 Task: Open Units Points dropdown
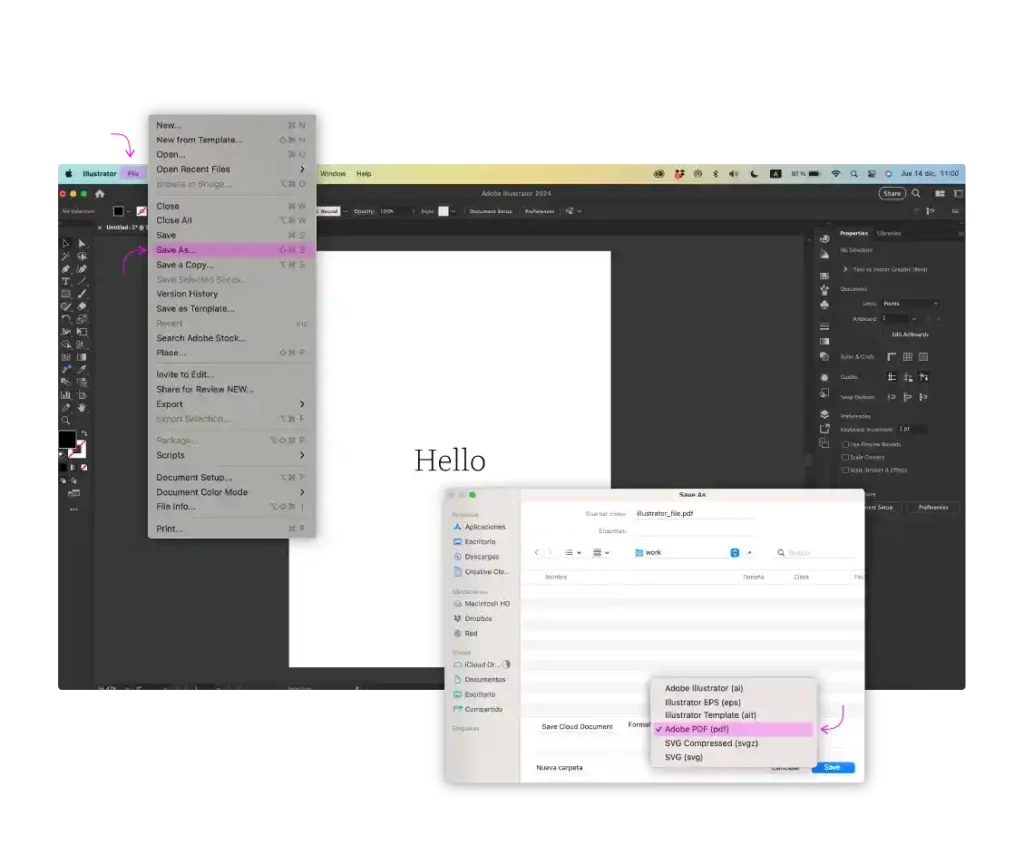point(910,304)
